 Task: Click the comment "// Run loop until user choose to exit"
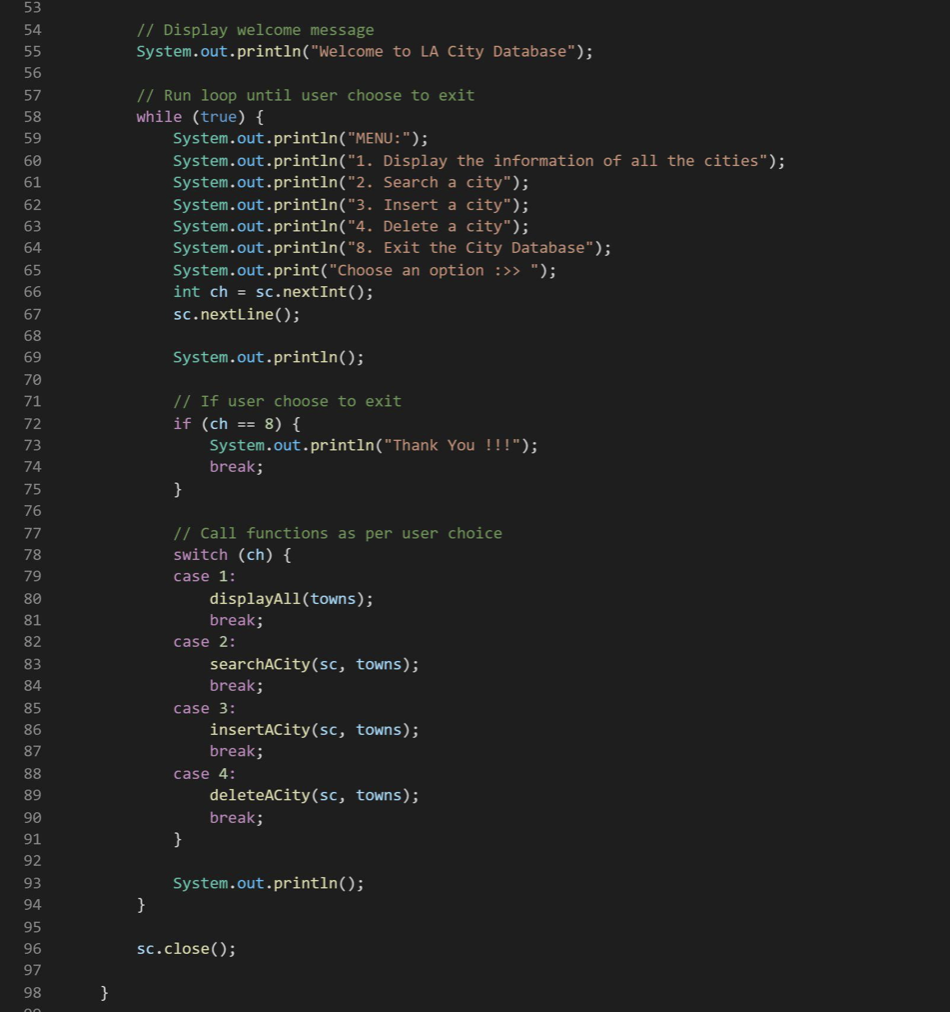305,96
